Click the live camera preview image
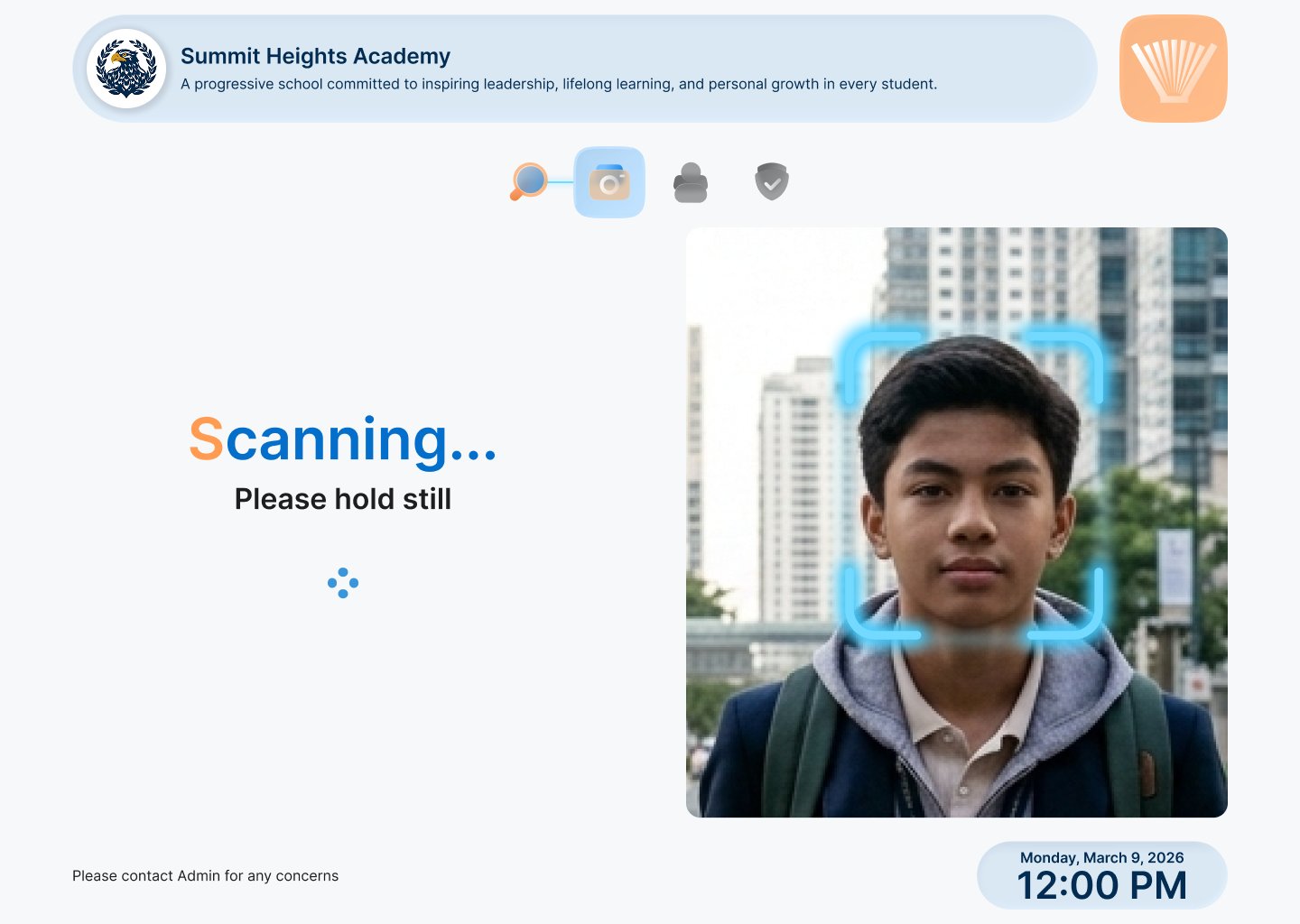1300x924 pixels. [x=957, y=522]
